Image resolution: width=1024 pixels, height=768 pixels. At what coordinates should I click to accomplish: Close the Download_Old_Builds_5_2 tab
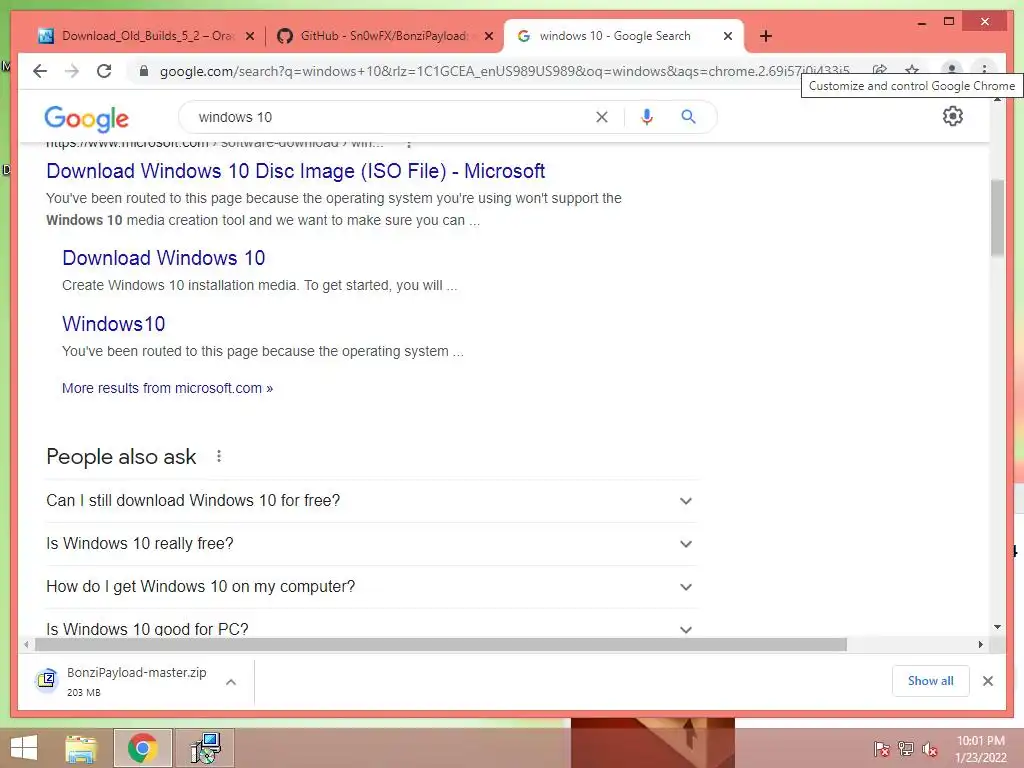click(249, 36)
